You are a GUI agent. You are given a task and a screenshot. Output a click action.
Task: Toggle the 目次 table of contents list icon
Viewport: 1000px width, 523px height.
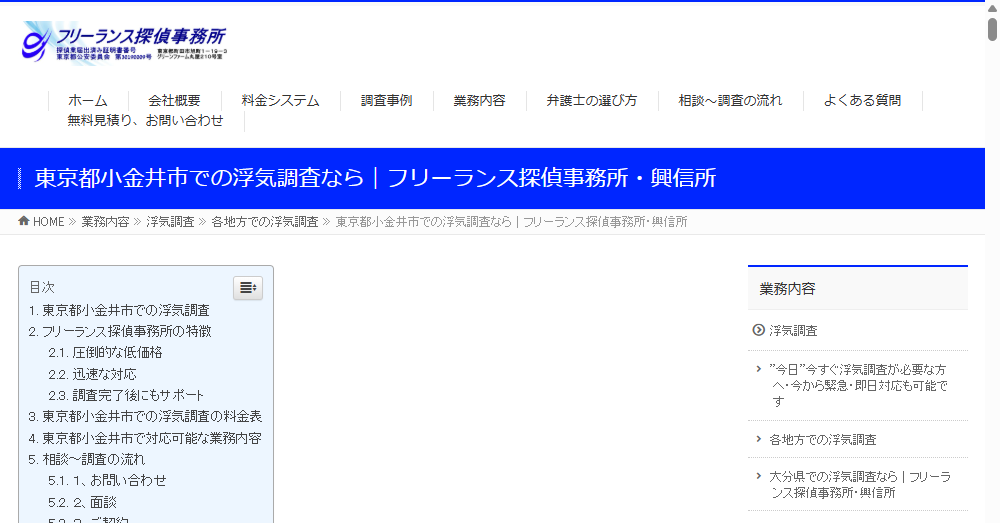[248, 288]
